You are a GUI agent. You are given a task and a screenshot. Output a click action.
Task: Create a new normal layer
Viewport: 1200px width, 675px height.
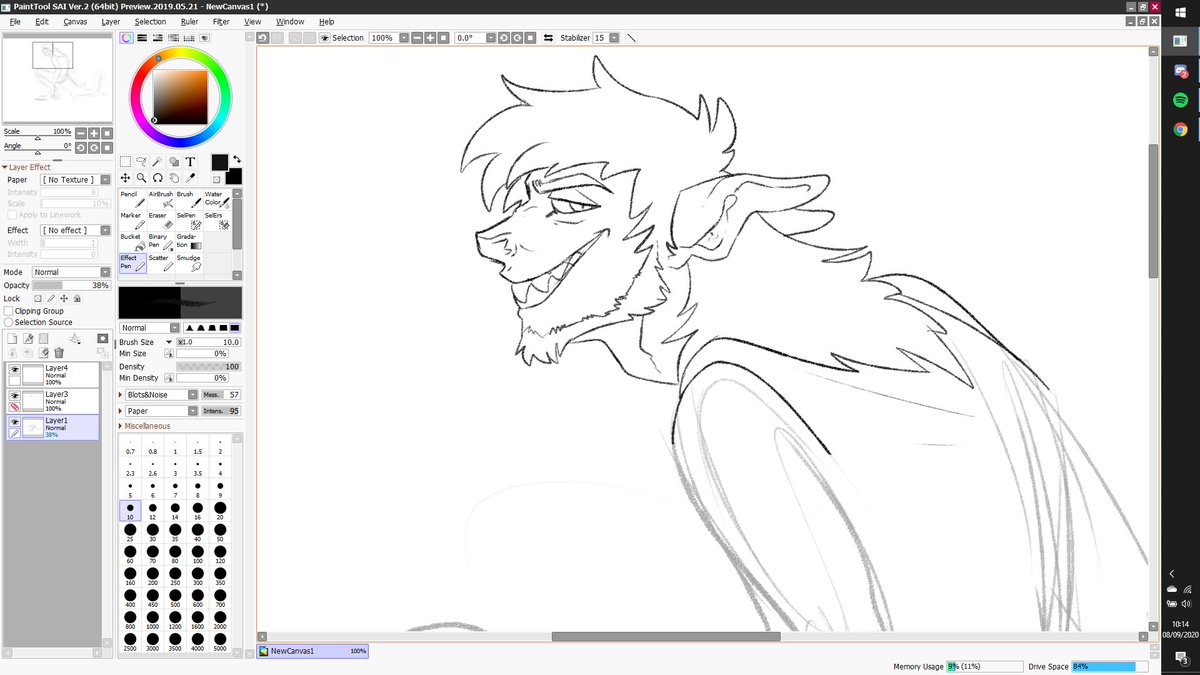[x=13, y=339]
